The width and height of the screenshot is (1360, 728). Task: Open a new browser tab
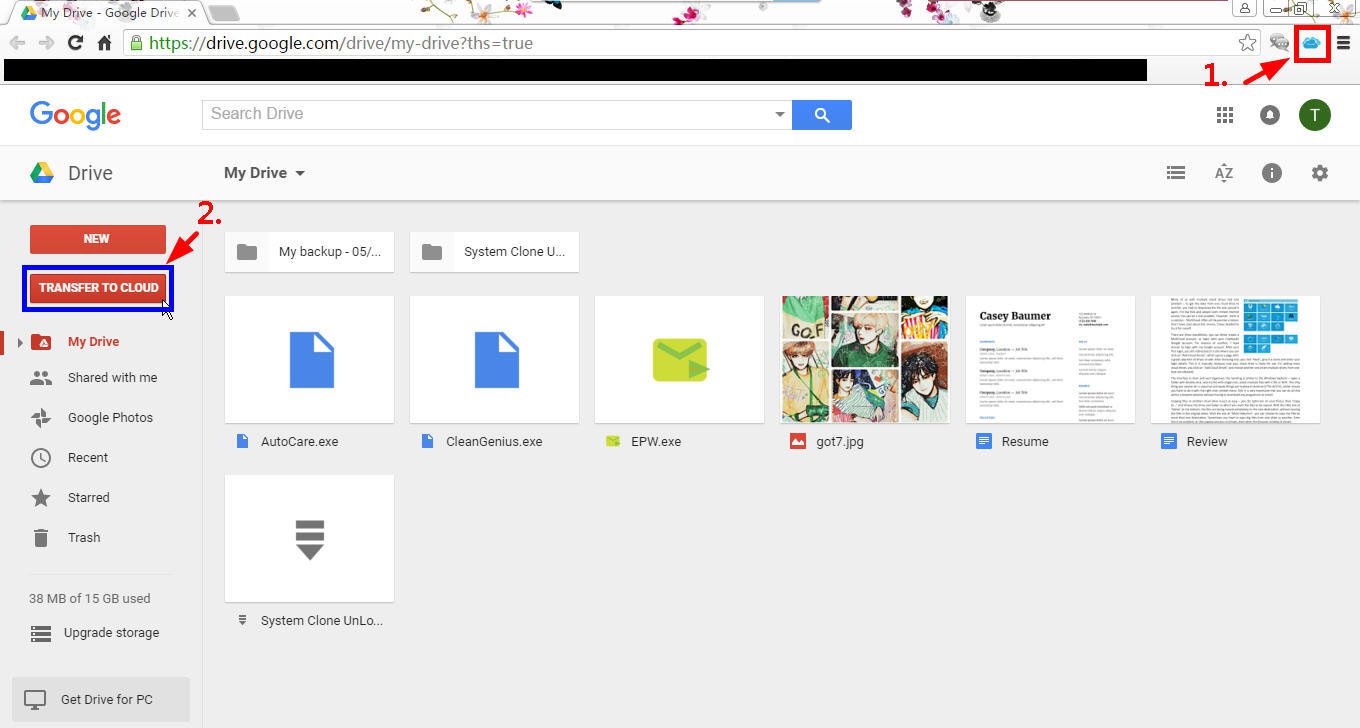[224, 13]
